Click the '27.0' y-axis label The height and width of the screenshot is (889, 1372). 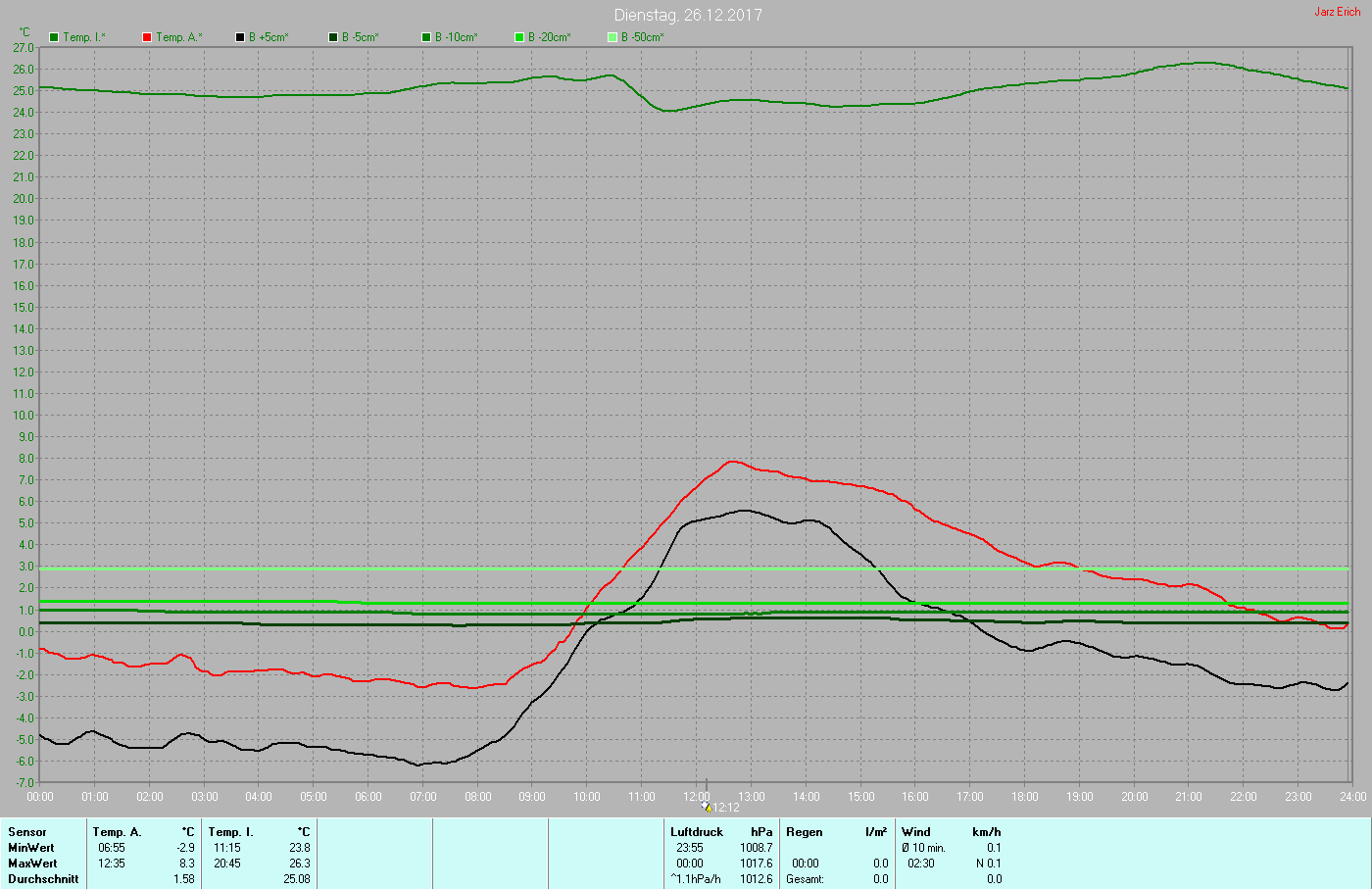click(x=24, y=47)
